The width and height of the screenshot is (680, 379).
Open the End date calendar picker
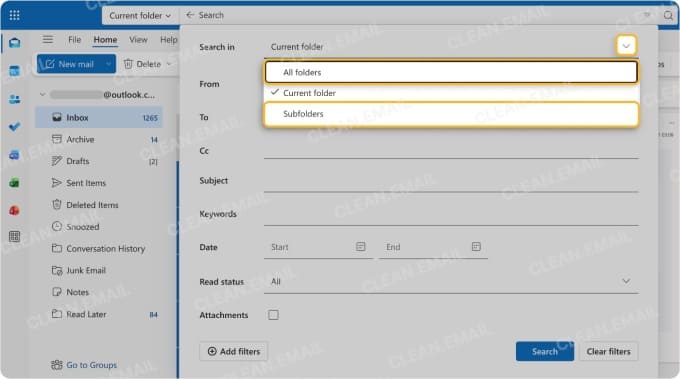[x=476, y=247]
